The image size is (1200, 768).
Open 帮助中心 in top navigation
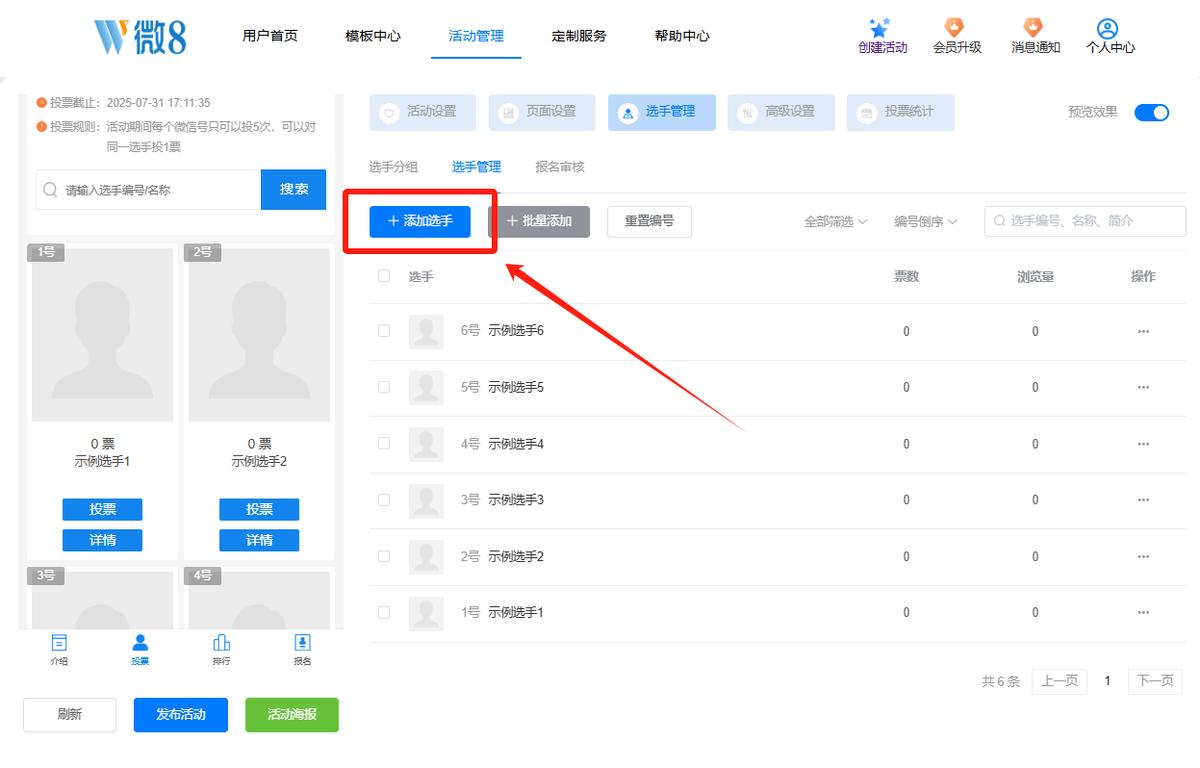pyautogui.click(x=682, y=36)
